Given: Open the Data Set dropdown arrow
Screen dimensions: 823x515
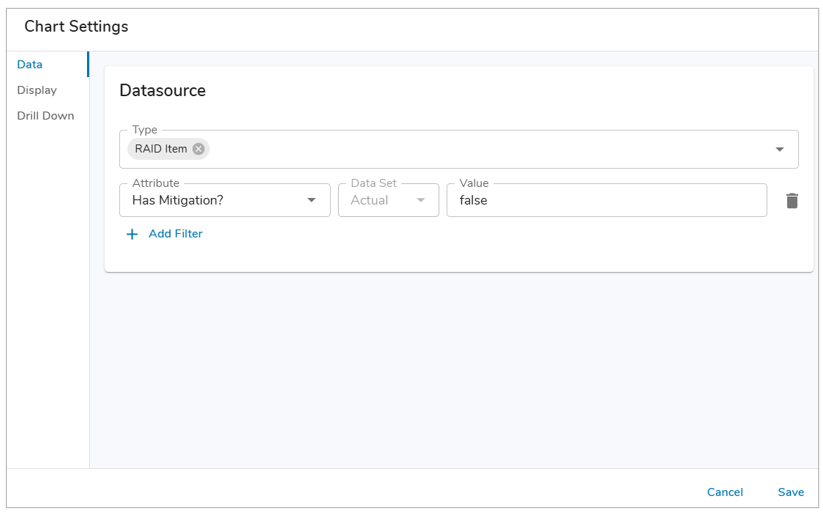Looking at the screenshot, I should tap(421, 200).
